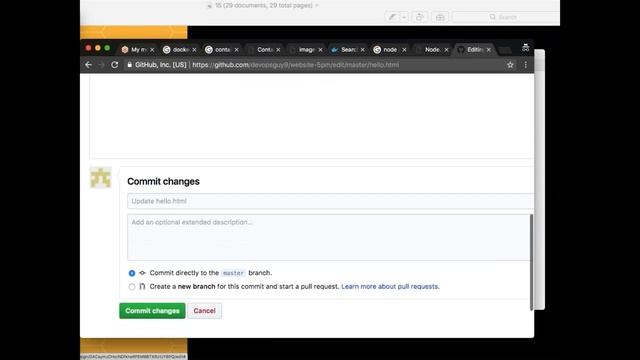Click the Search field in Preview window
The image size is (640, 360).
coord(506,17)
